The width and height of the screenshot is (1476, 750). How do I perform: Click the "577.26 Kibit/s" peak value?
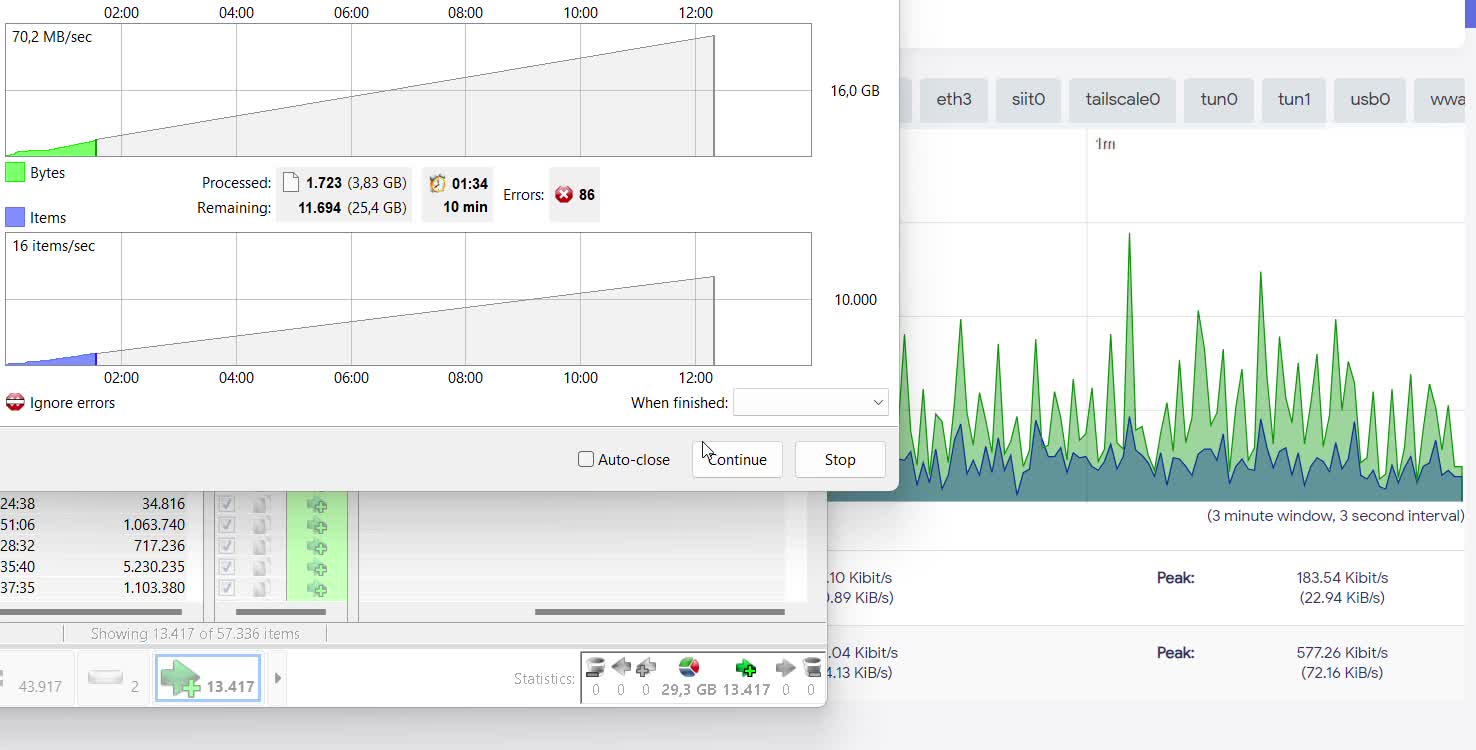1342,652
